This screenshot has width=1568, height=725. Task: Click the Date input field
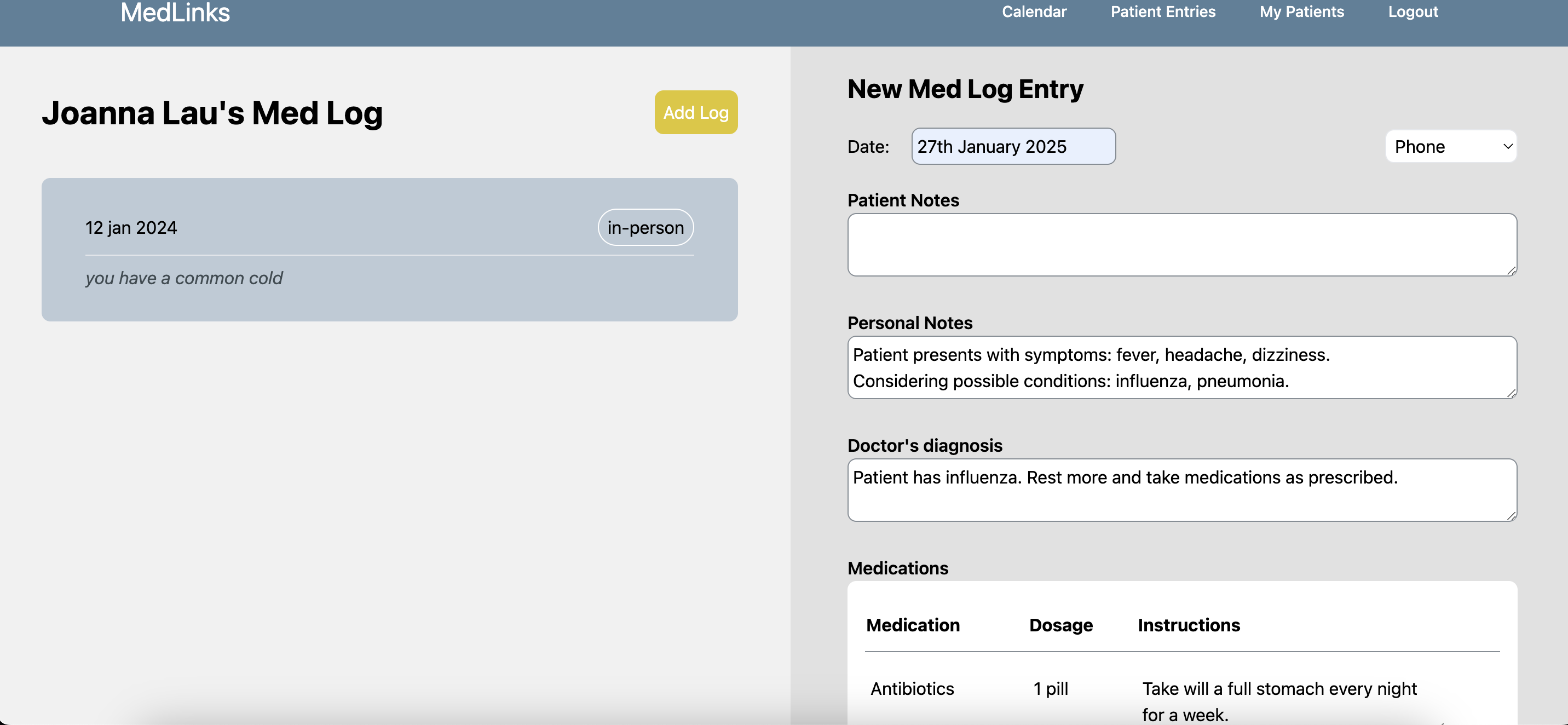click(1013, 146)
